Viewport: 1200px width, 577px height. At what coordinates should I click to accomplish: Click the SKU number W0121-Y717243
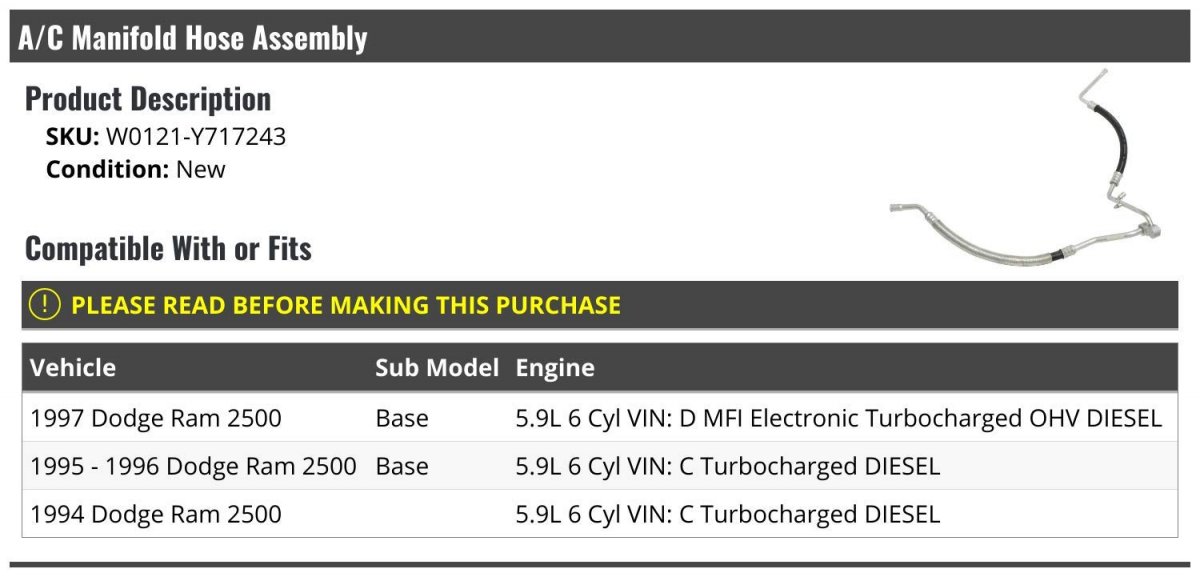point(196,137)
